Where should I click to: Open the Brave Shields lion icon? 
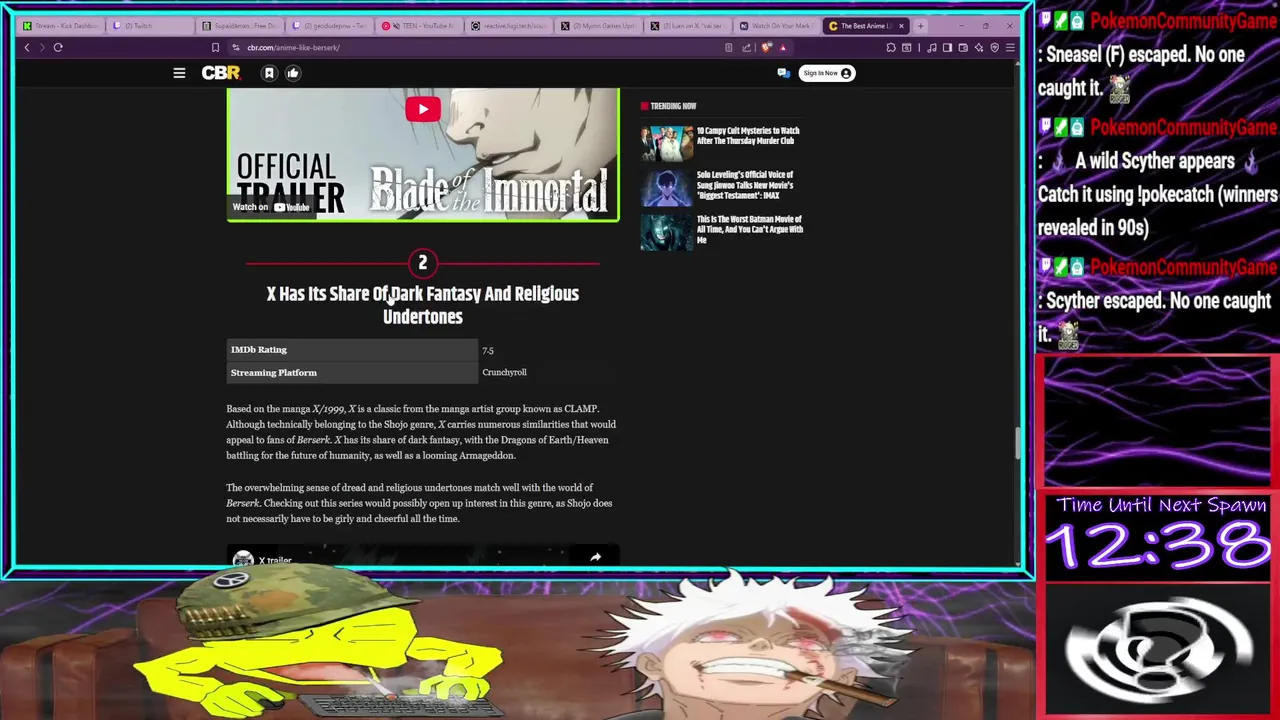[x=767, y=47]
